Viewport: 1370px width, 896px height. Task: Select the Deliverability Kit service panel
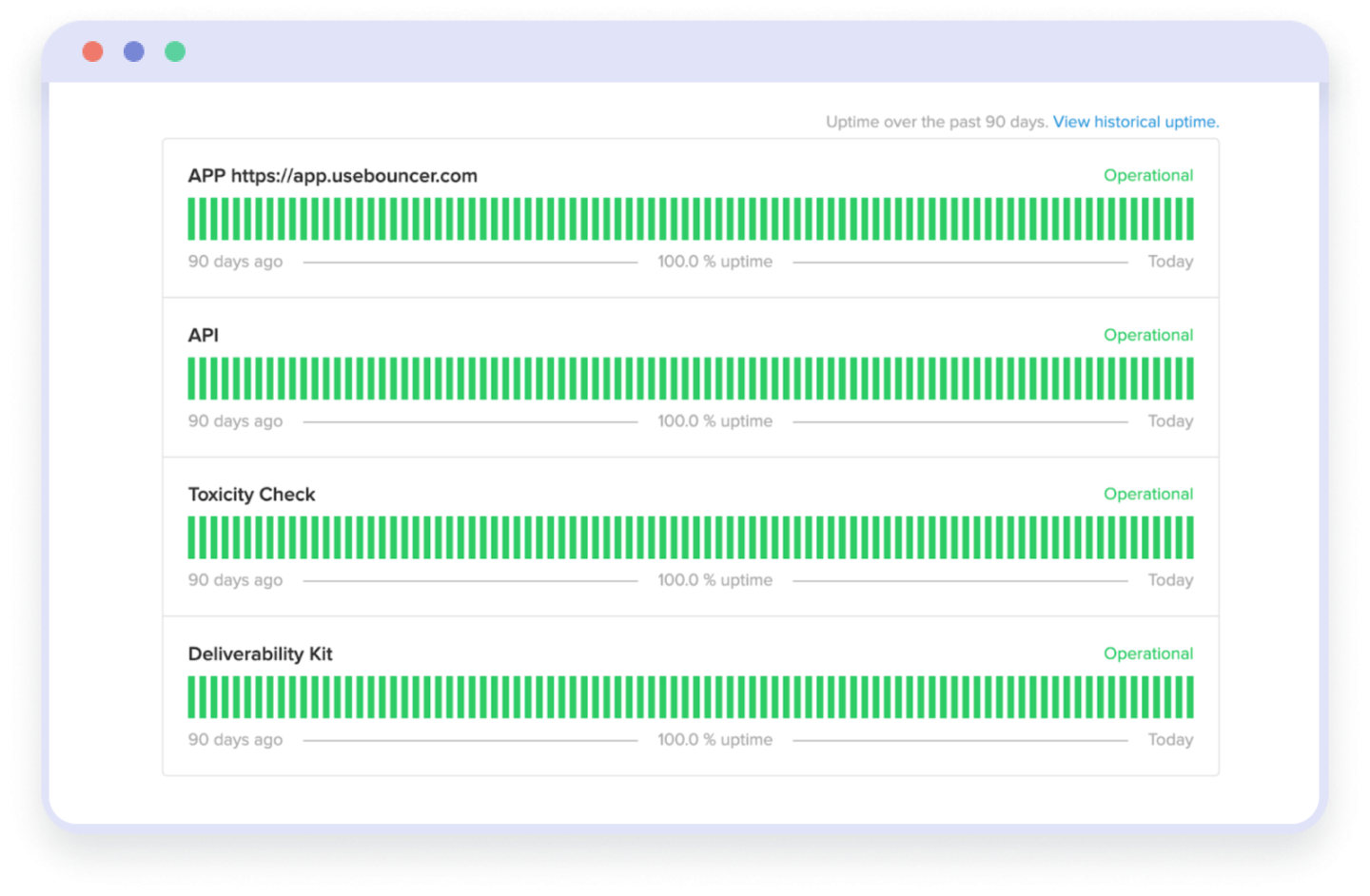click(690, 695)
